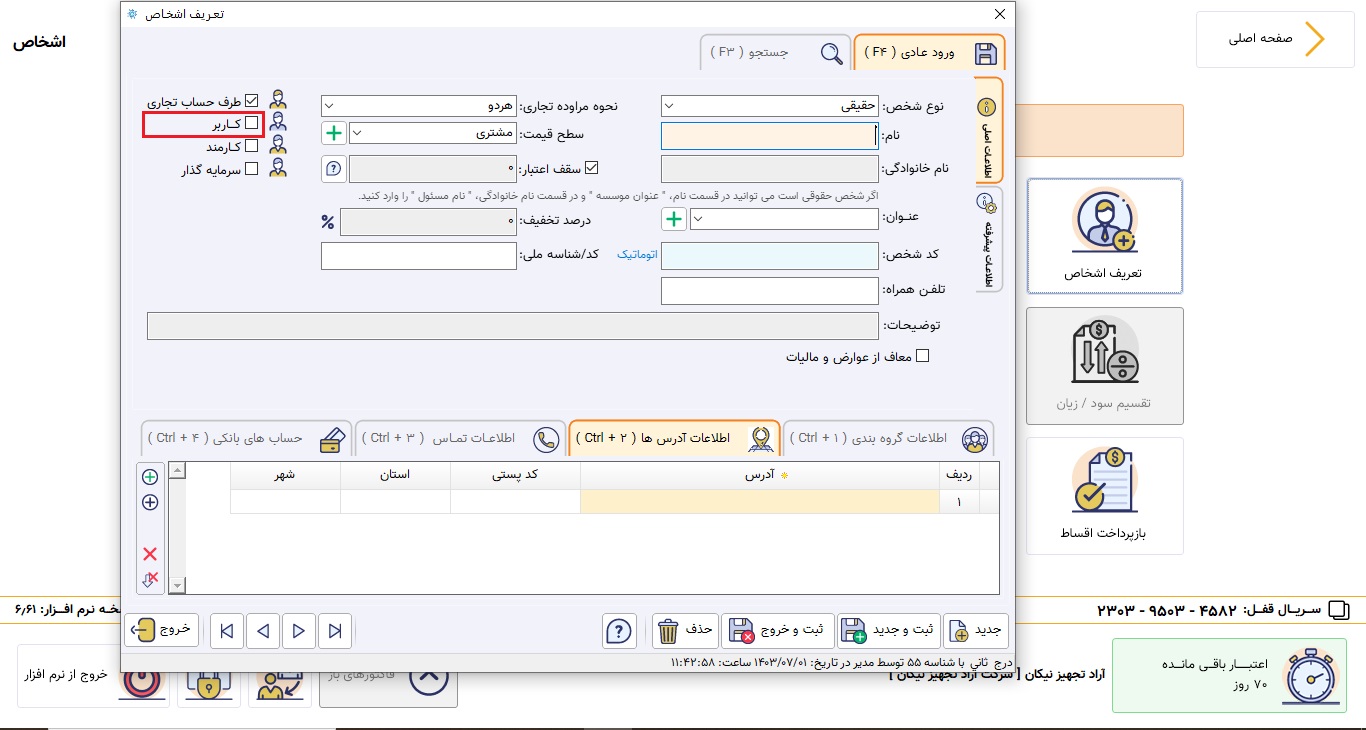Click into the کد شخص field

pos(770,256)
